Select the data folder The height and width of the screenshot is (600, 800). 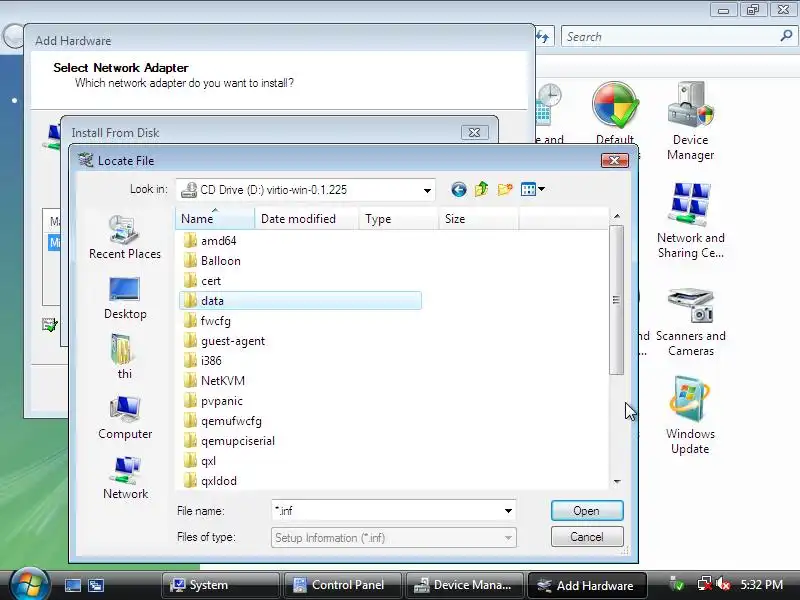[300, 301]
